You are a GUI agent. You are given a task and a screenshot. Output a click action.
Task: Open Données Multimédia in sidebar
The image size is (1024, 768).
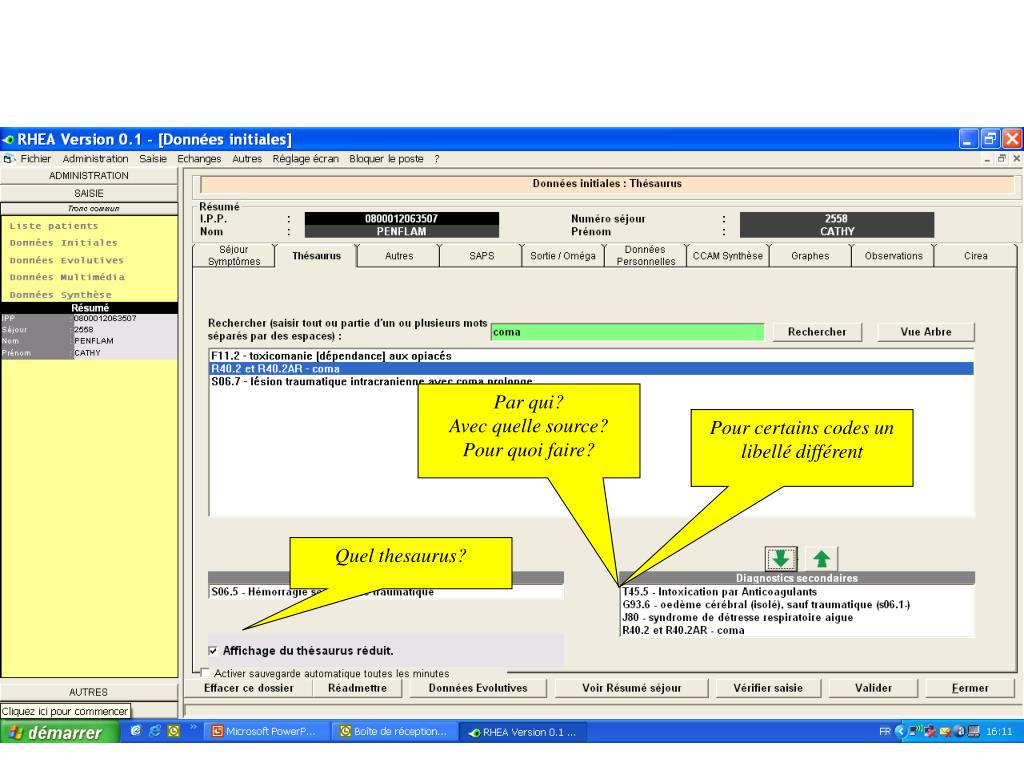coord(67,277)
